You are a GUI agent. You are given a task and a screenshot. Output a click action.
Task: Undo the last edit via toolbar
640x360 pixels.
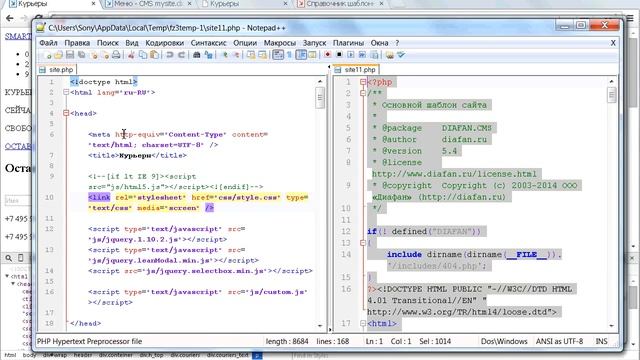point(170,55)
